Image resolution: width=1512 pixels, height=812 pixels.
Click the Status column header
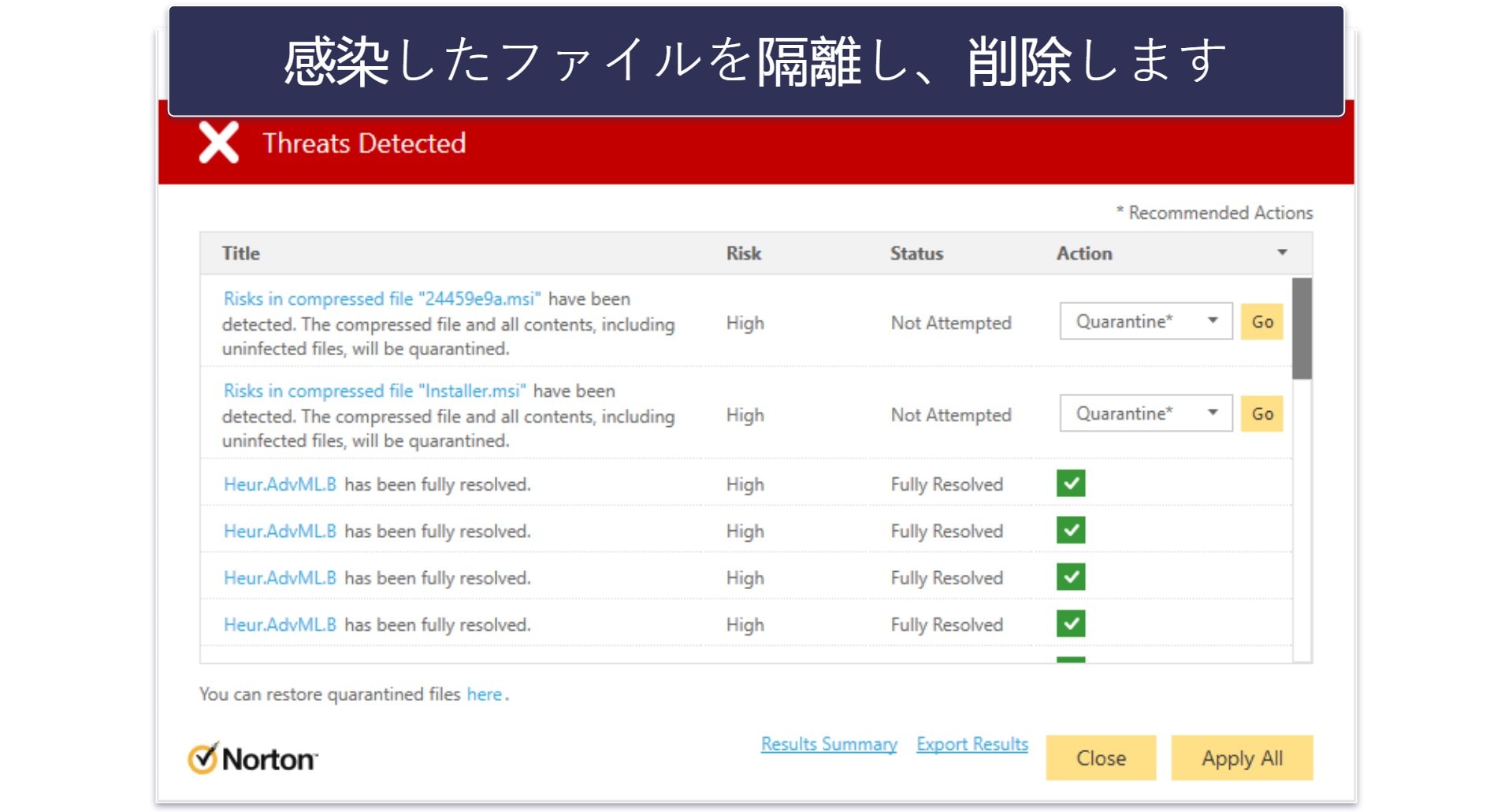[916, 254]
